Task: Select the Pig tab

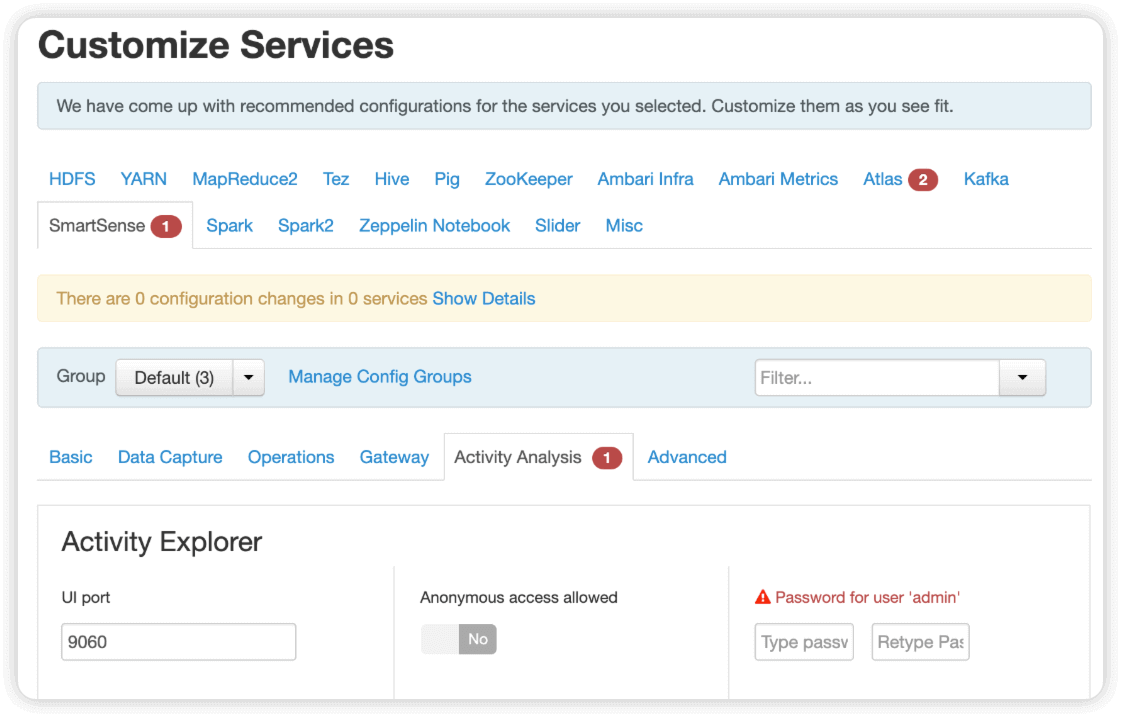Action: point(447,179)
